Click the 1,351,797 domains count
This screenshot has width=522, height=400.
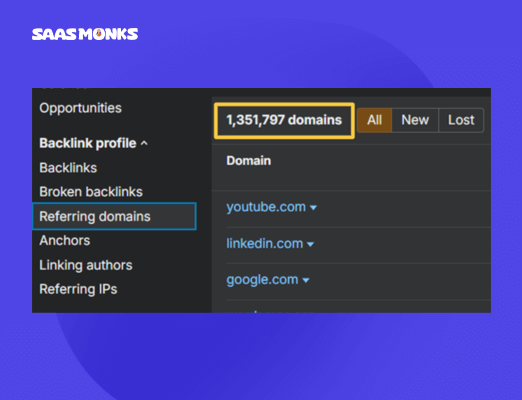coord(284,120)
